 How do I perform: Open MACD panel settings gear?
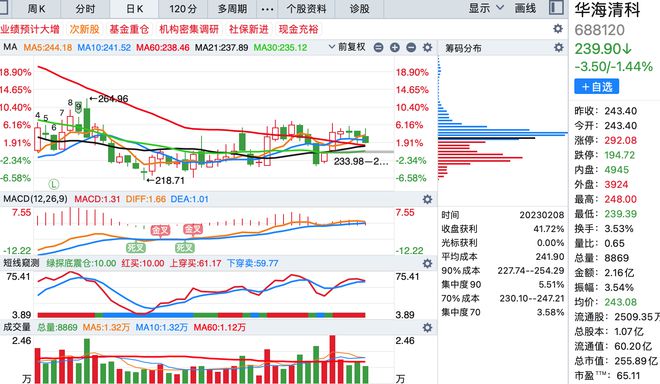click(427, 199)
